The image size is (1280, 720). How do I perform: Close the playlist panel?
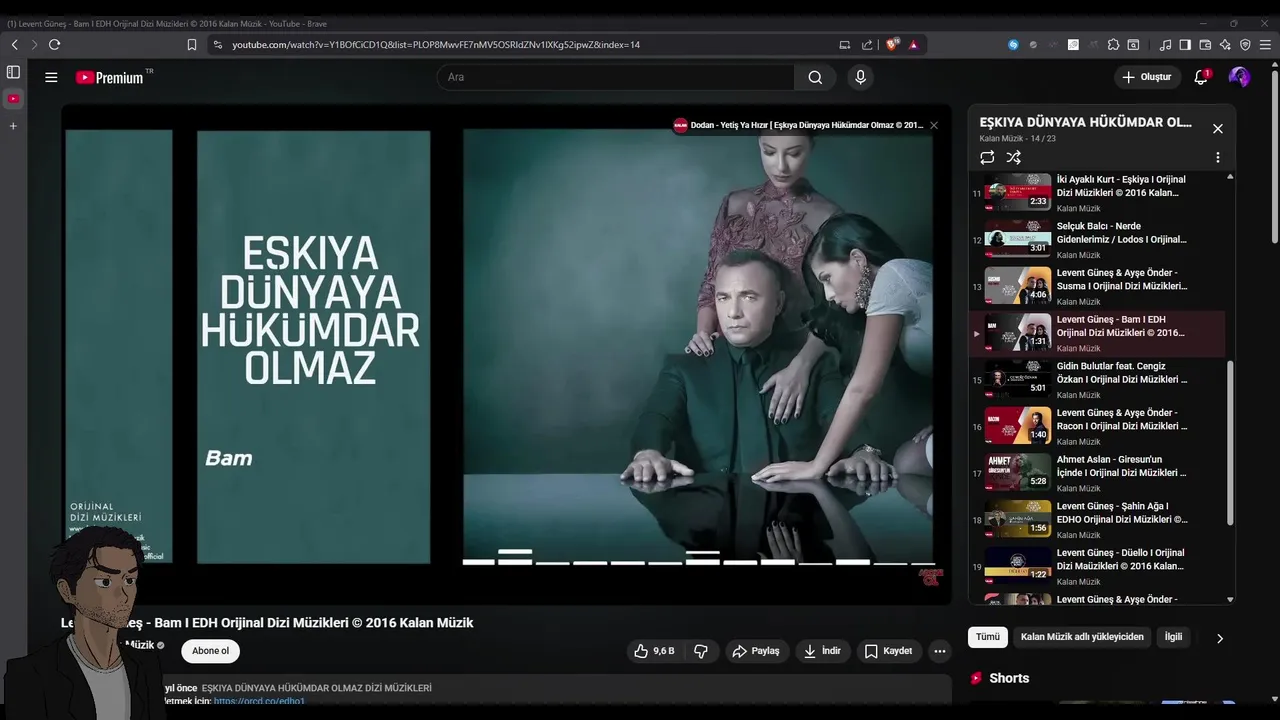point(1217,128)
